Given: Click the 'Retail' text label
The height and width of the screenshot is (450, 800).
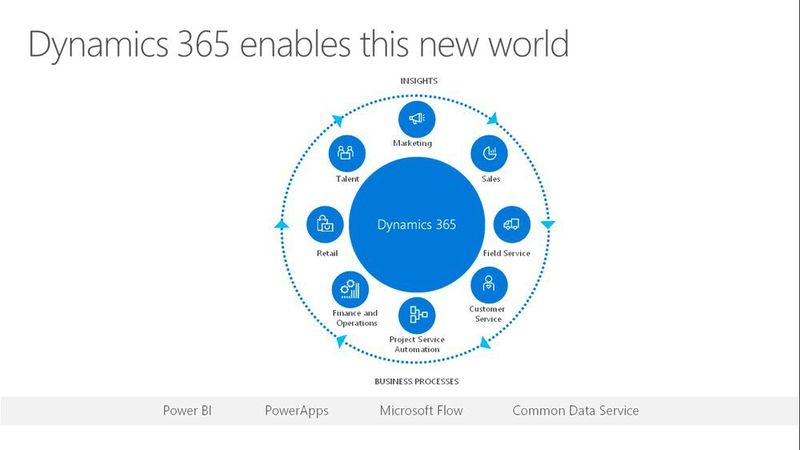Looking at the screenshot, I should point(327,253).
